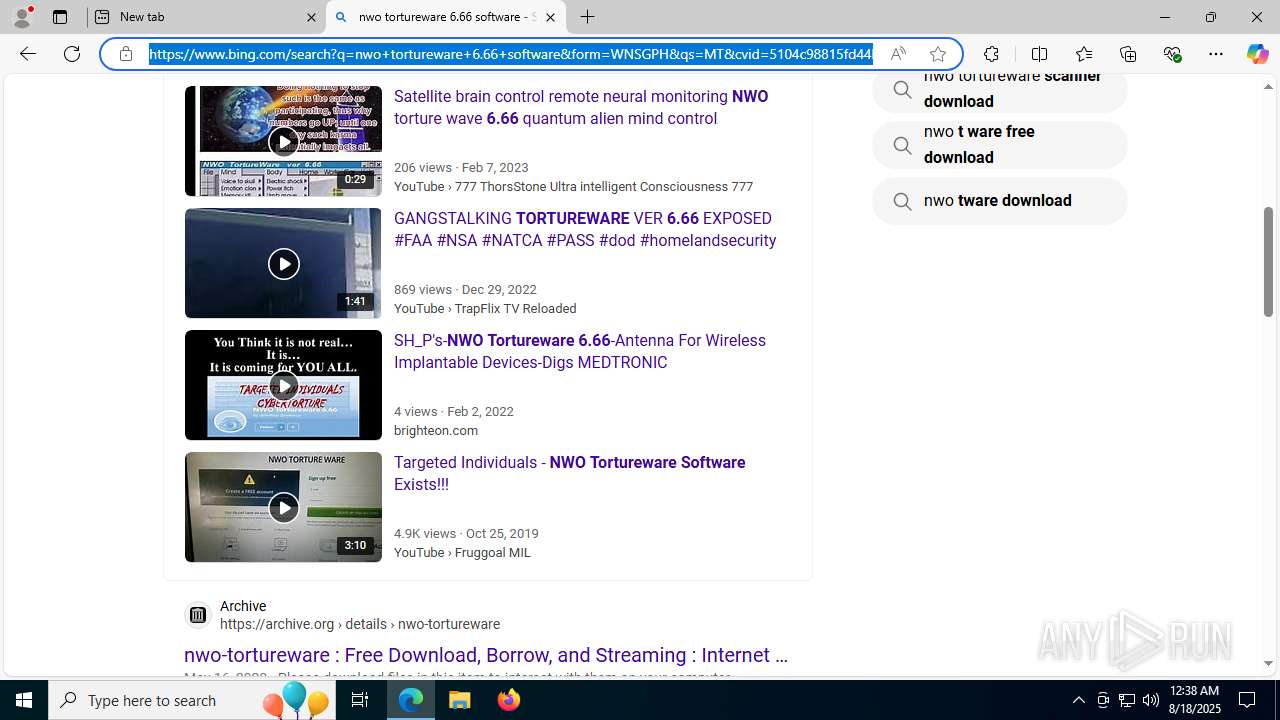Play the Targeted Individuals video thumbnail
Image resolution: width=1280 pixels, height=720 pixels.
tap(283, 507)
